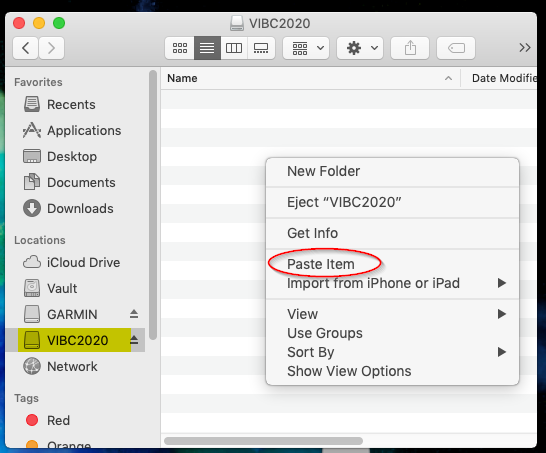Go forward with the right chevron button
This screenshot has height=453, width=546.
(x=52, y=48)
